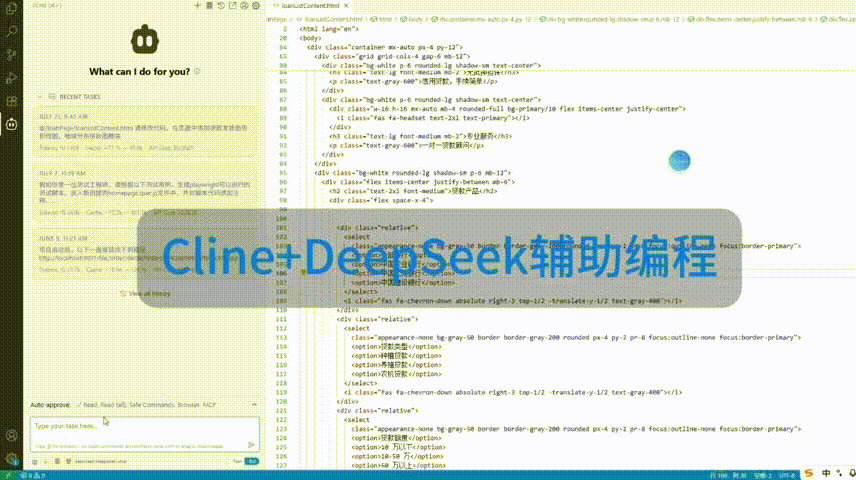
Task: Click the plus add files icon below input
Action: pyautogui.click(x=45, y=461)
